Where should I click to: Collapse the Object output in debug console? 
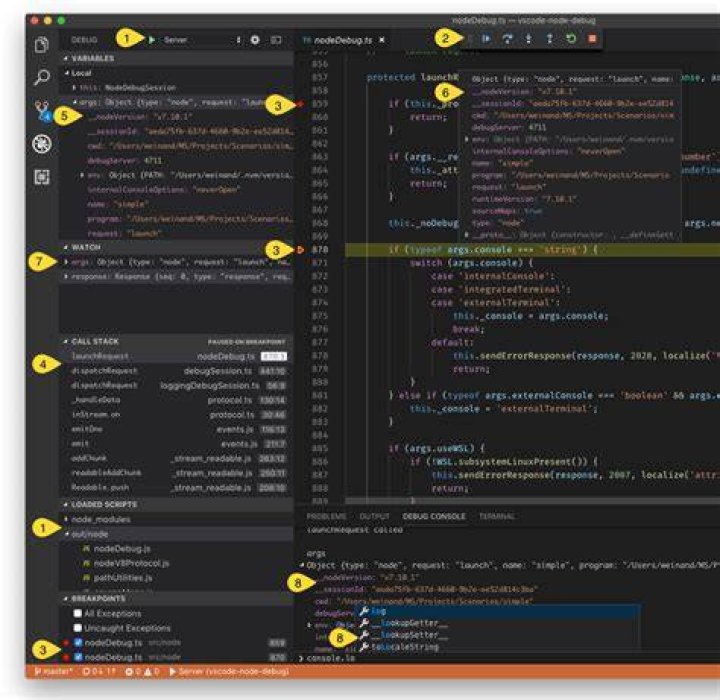(x=302, y=565)
